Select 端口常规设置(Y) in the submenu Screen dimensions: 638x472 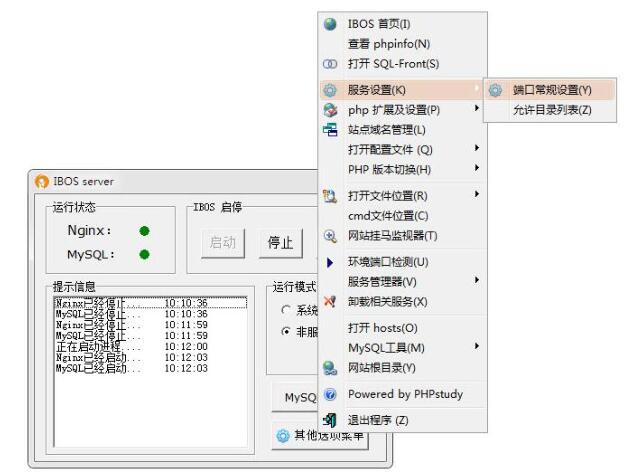click(550, 90)
